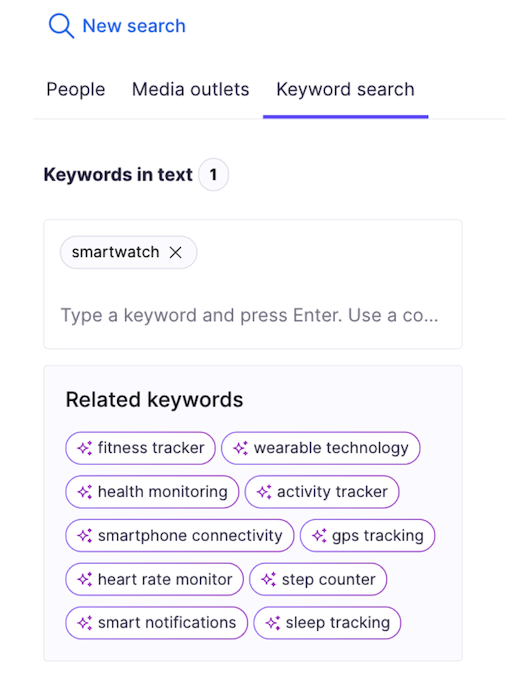Click the magnifying glass search icon
Viewport: 515px width, 681px height.
[x=61, y=26]
